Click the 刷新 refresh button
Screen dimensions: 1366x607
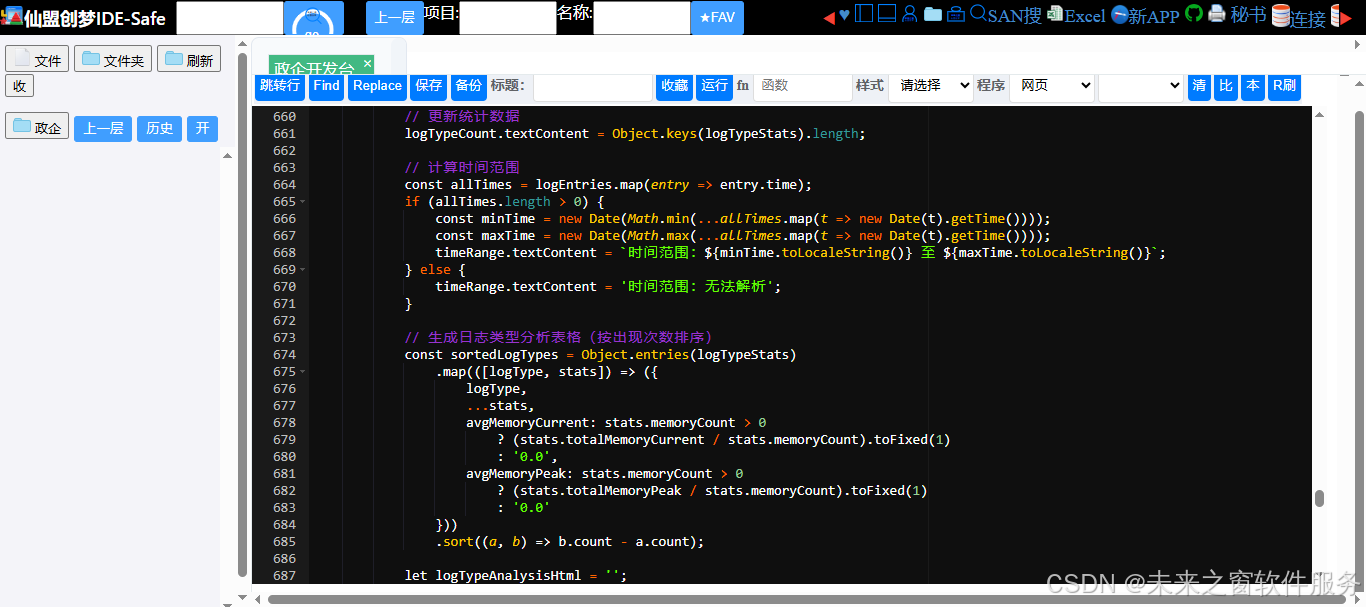189,59
